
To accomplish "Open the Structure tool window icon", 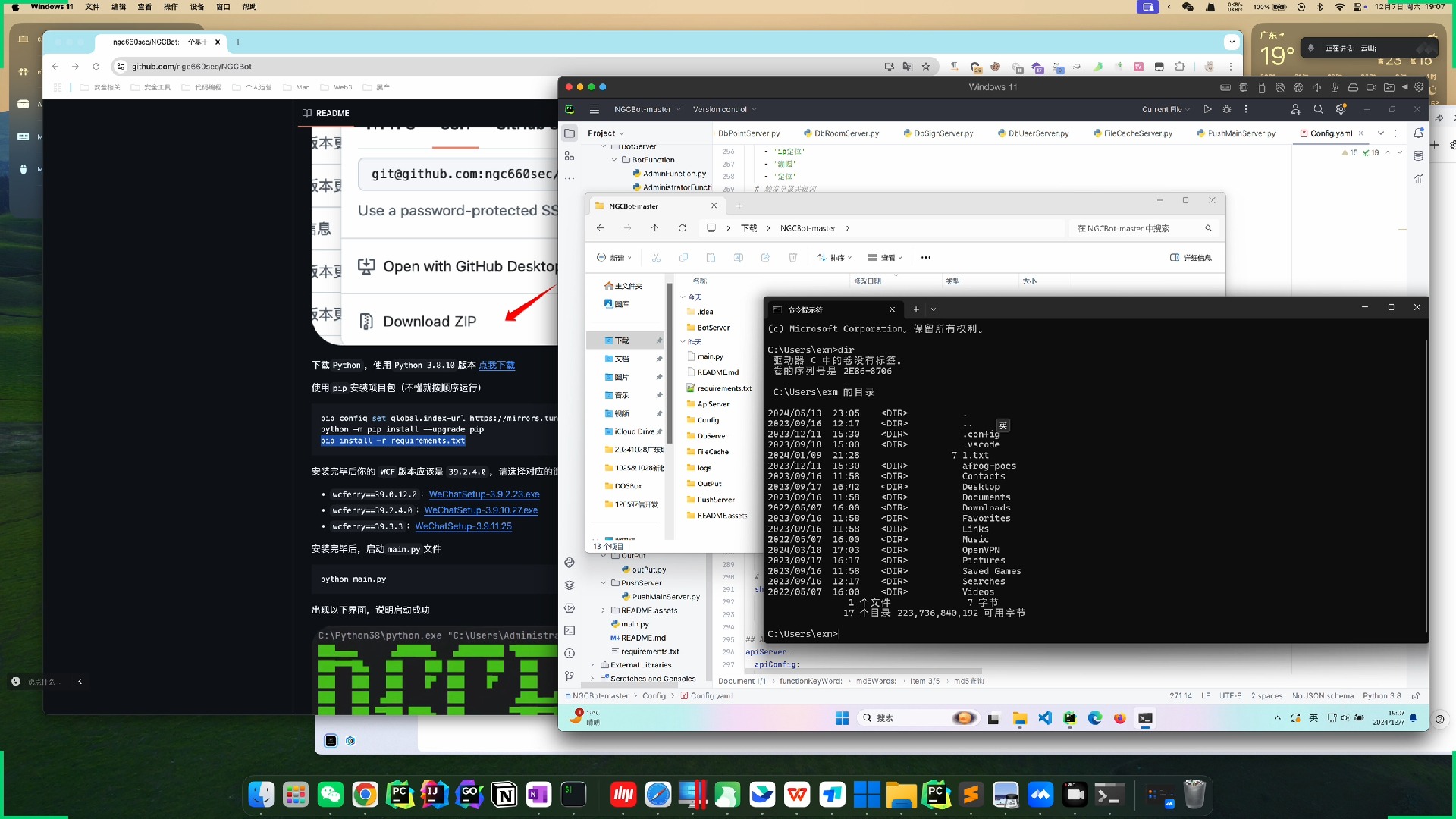I will click(570, 155).
